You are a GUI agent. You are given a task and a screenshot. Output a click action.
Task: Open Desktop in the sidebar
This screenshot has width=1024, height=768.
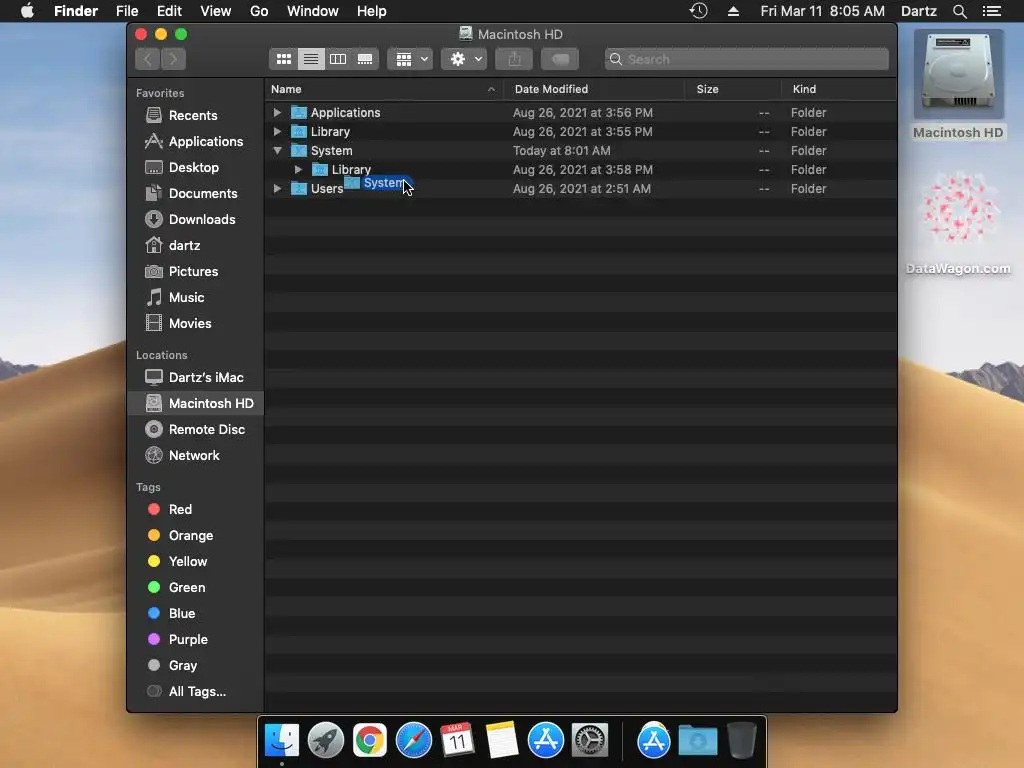(195, 168)
